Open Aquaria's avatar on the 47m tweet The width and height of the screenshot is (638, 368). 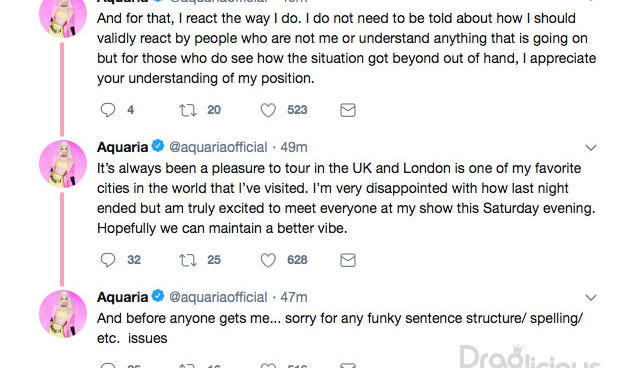[63, 314]
